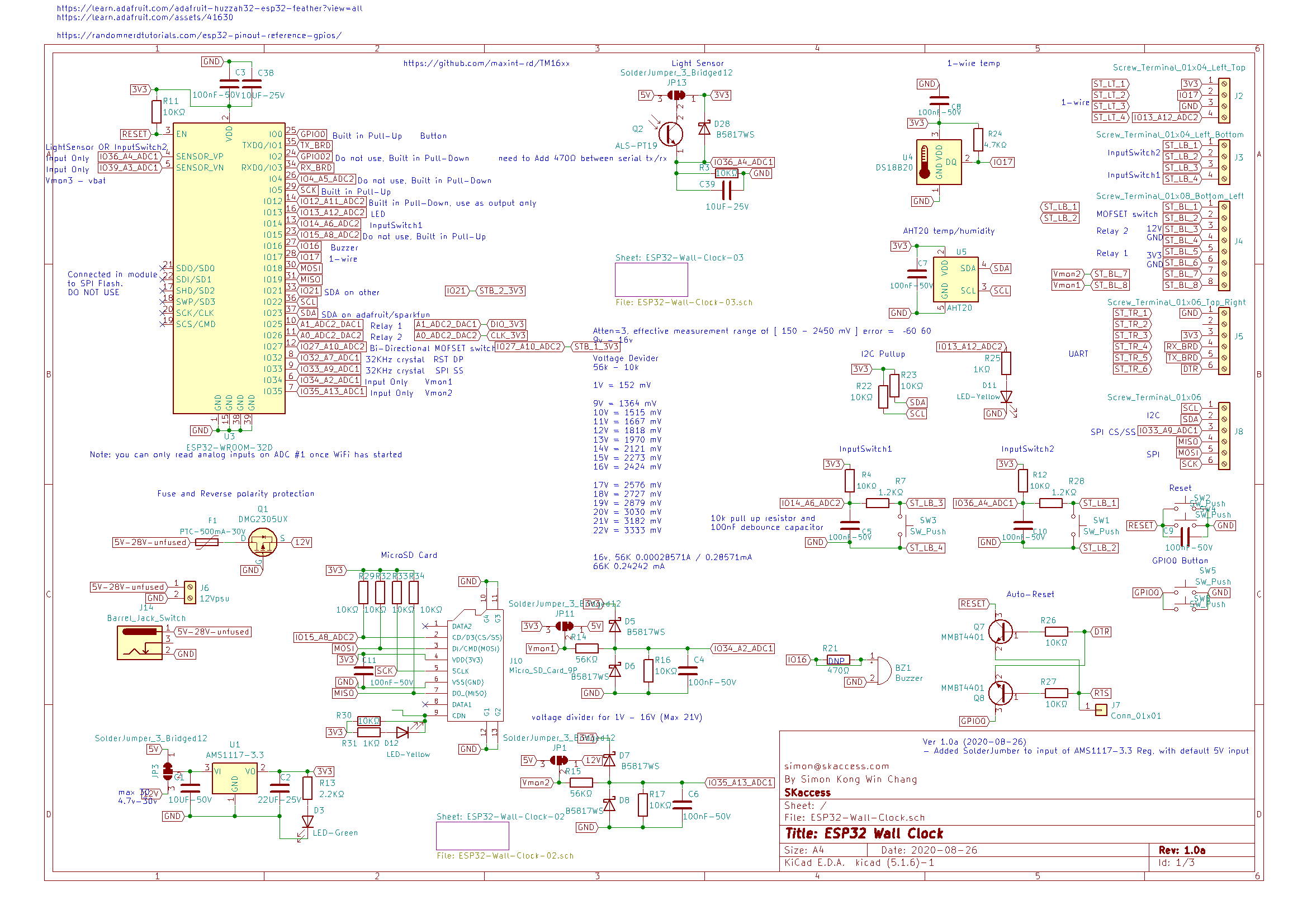Screen dimensions: 1307x924
Task: Click the J10 Micro SD card symbol
Action: [475, 665]
